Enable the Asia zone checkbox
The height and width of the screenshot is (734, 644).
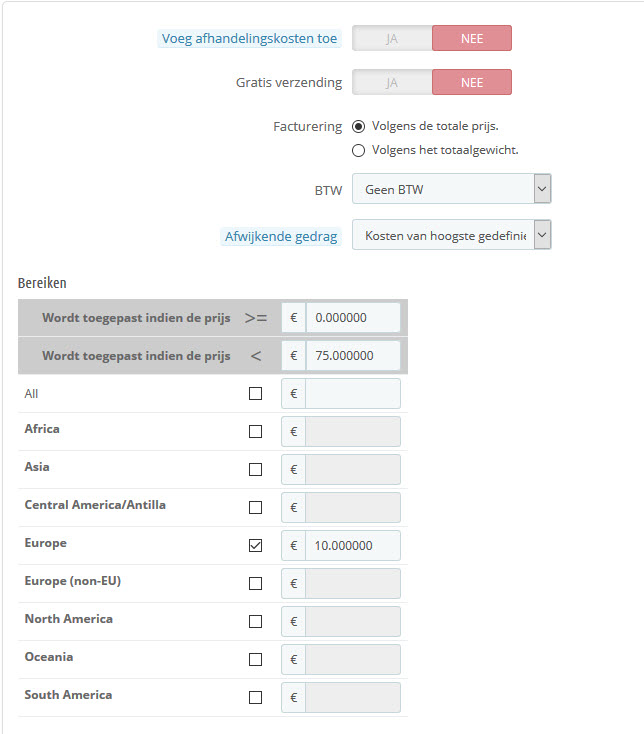(x=255, y=470)
